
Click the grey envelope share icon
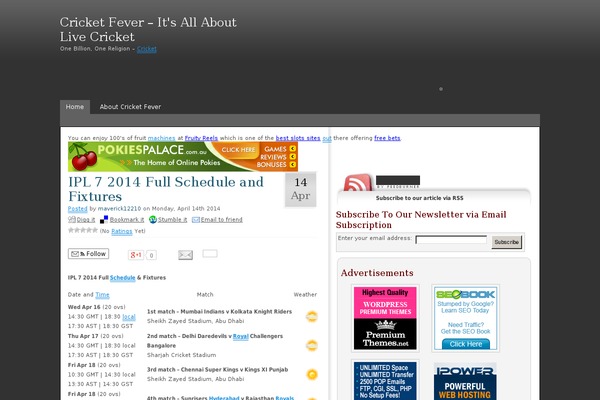click(185, 255)
